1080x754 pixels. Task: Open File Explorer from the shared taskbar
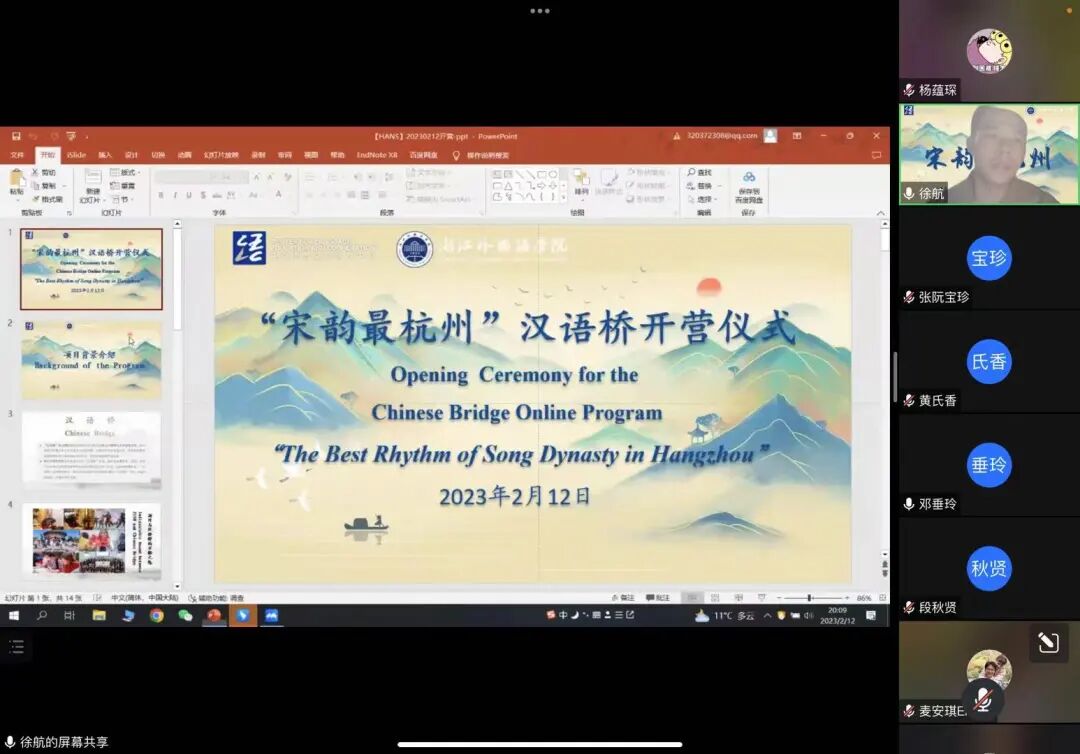pos(99,616)
